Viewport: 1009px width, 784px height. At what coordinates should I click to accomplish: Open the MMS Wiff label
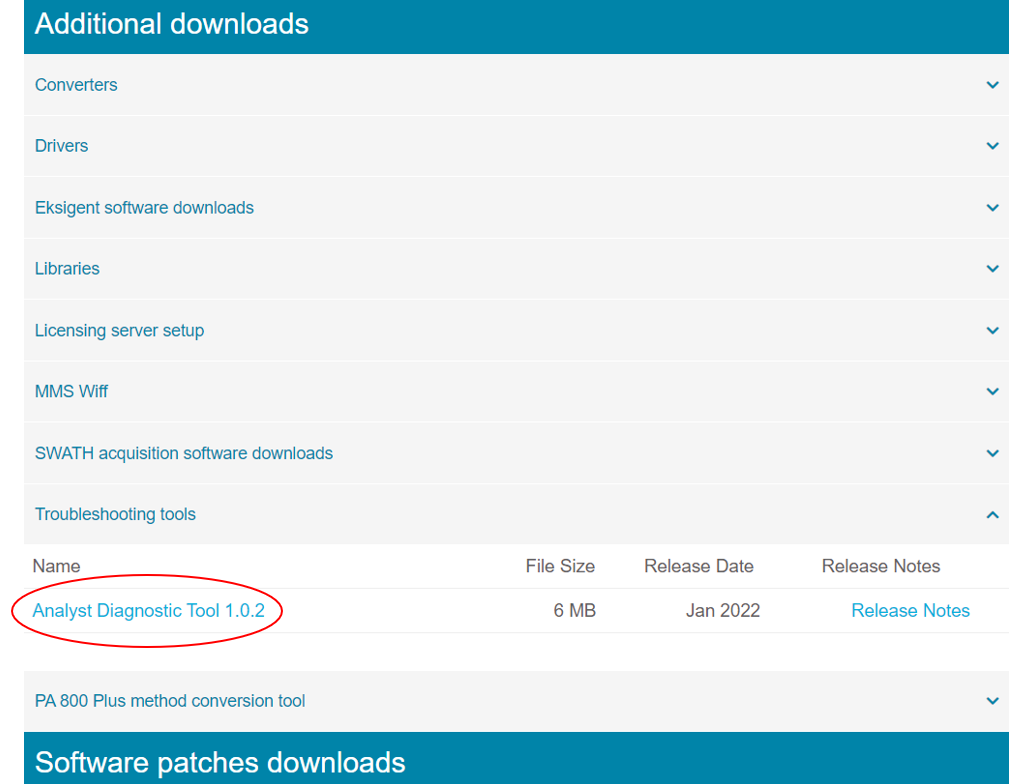tap(71, 391)
